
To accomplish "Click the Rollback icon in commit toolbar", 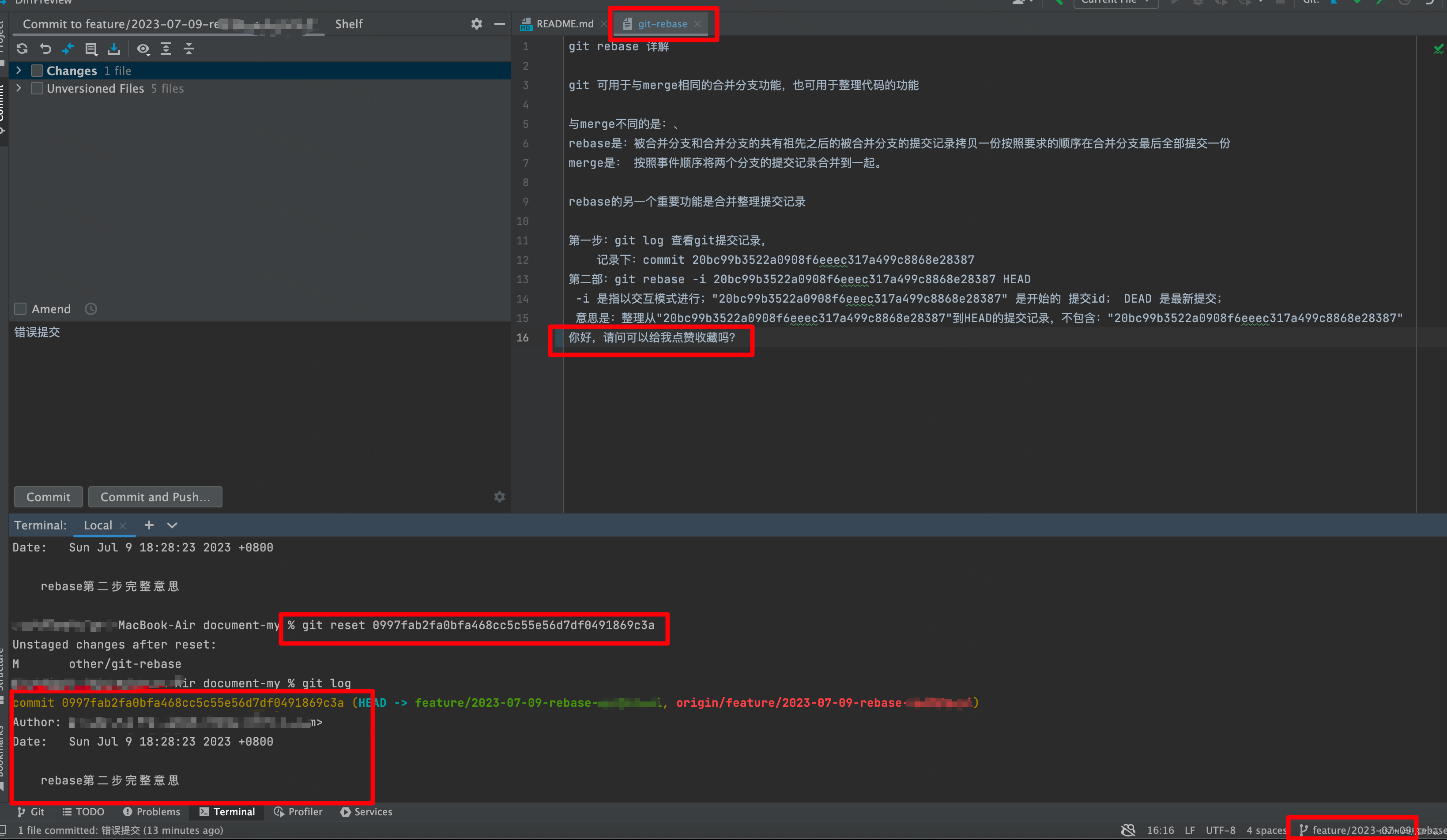I will point(45,49).
